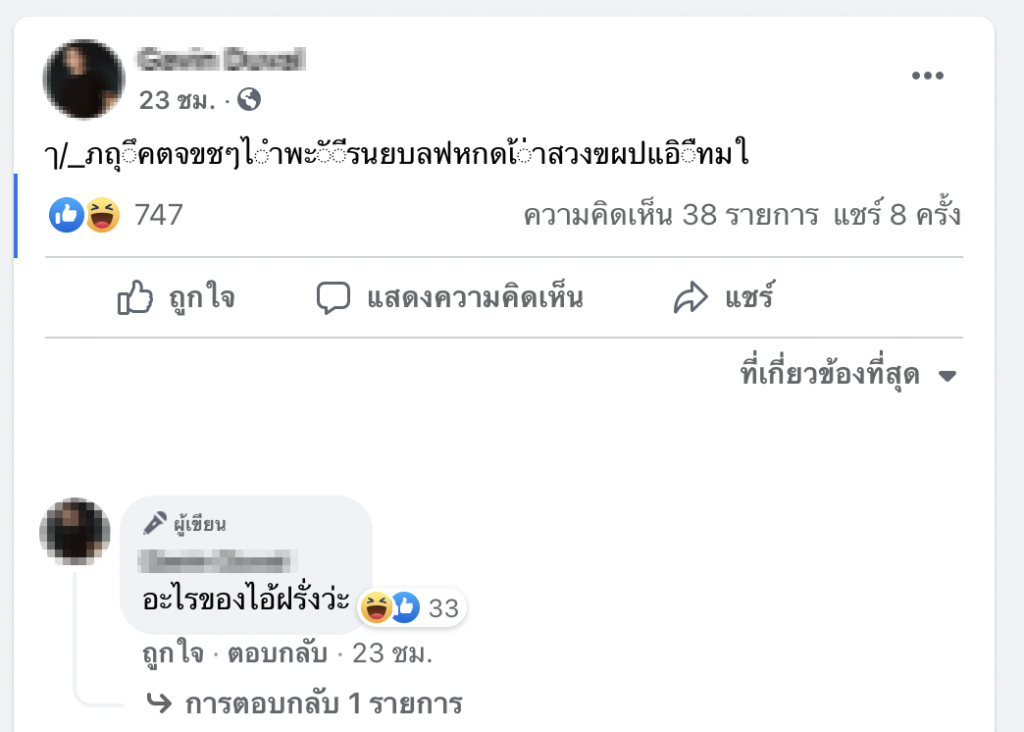The height and width of the screenshot is (732, 1024).
Task: Click the post author's profile picture
Action: click(84, 79)
